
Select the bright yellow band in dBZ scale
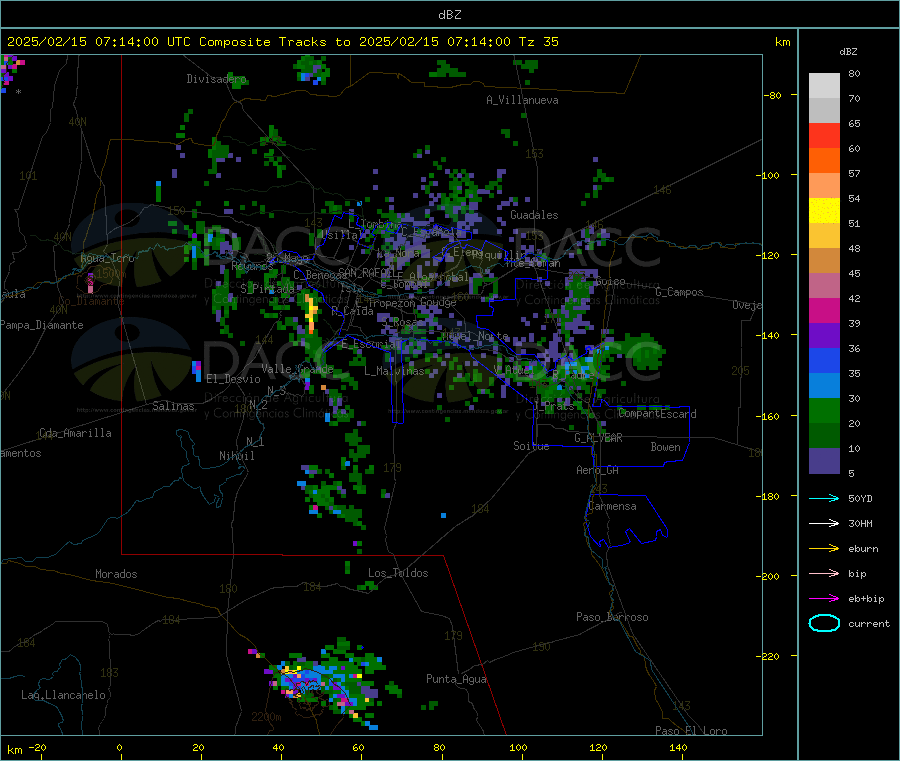click(824, 211)
